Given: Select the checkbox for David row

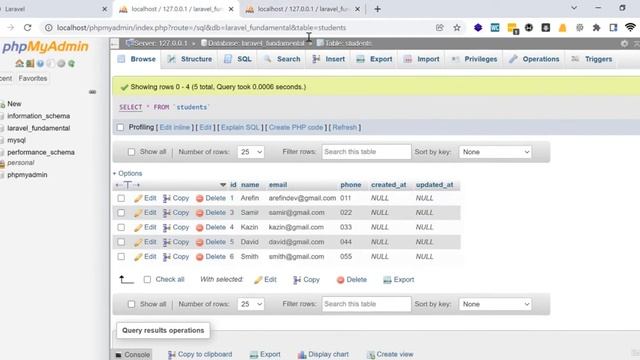Looking at the screenshot, I should coord(121,242).
